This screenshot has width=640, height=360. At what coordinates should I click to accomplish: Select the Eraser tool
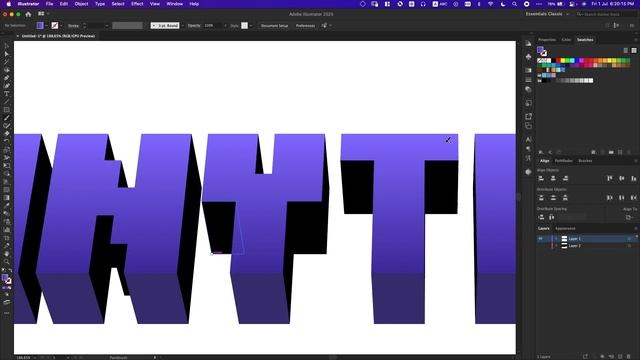click(x=7, y=134)
